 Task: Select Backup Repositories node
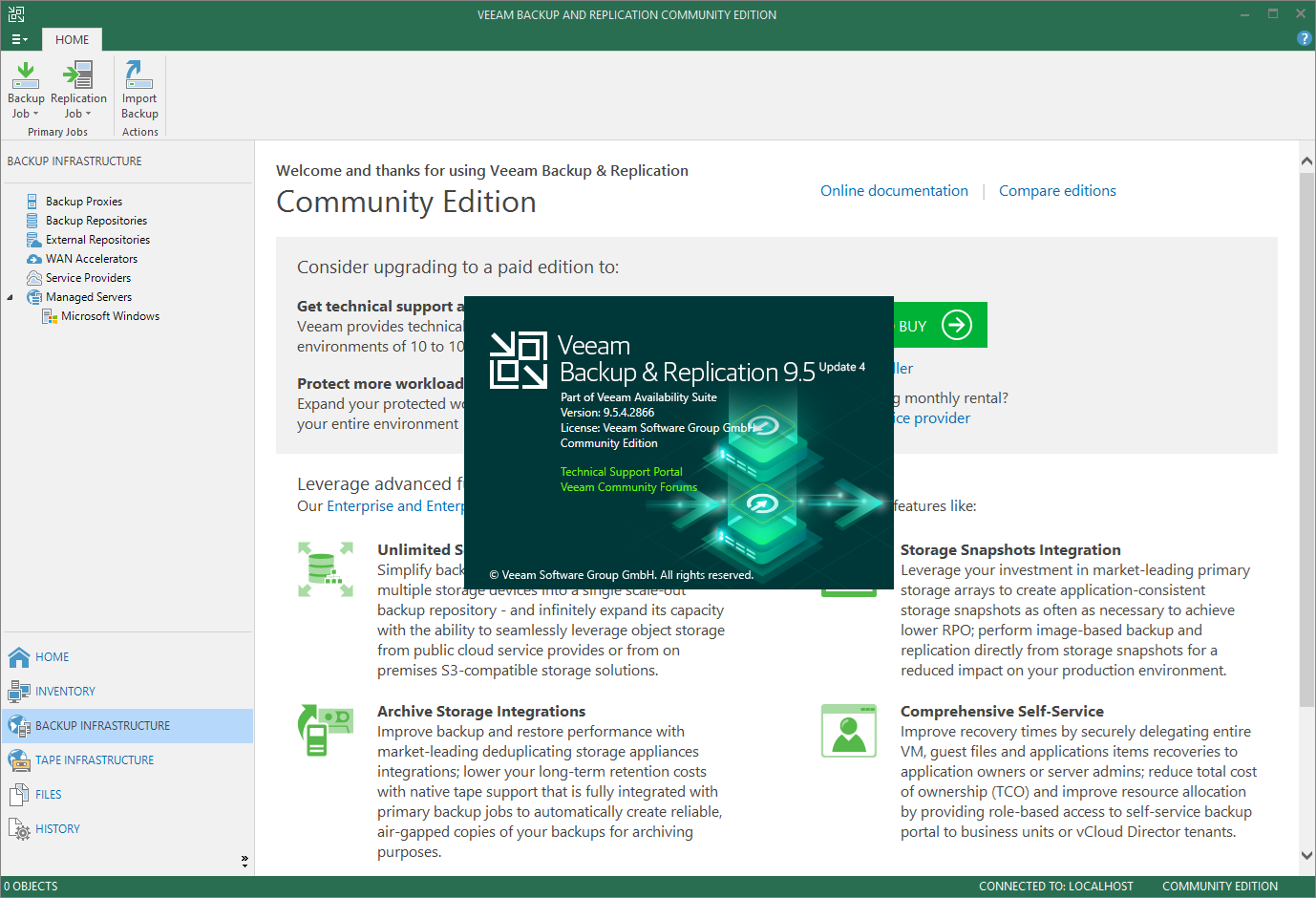96,221
